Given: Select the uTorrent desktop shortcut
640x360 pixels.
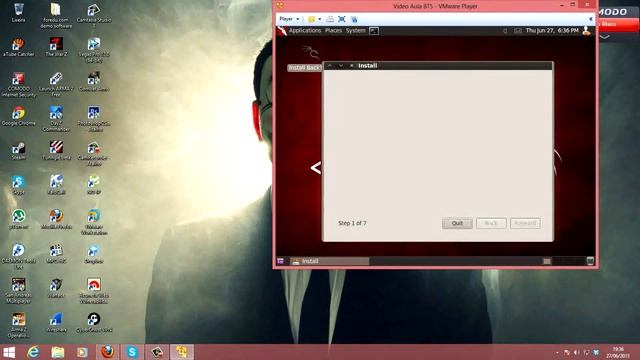Looking at the screenshot, I should [x=18, y=219].
